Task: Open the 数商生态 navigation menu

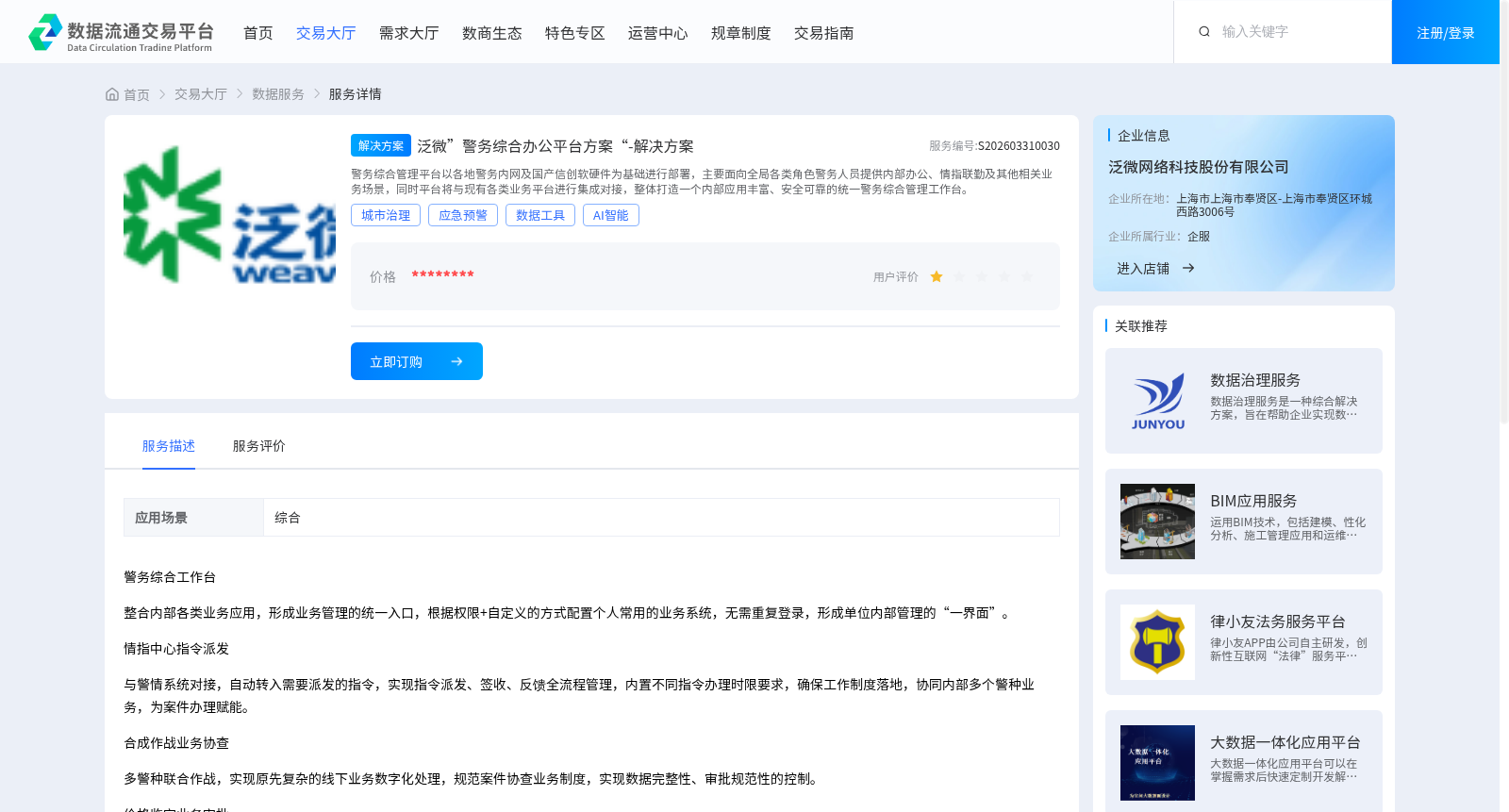Action: coord(492,33)
